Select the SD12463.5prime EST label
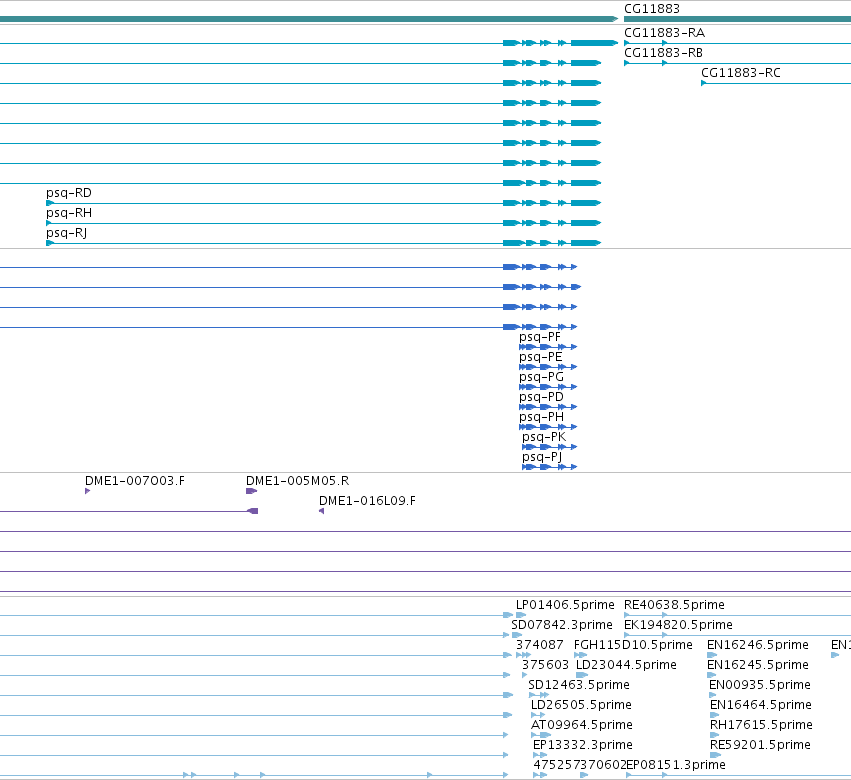 point(579,685)
